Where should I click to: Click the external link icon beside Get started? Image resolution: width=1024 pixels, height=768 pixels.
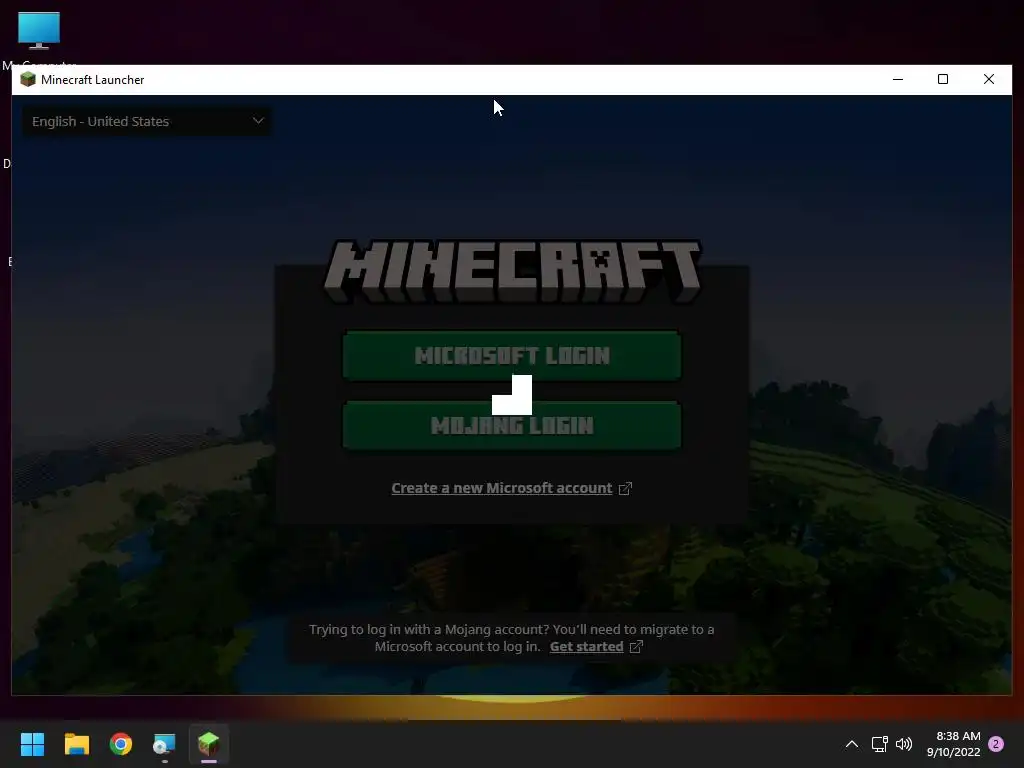[636, 647]
